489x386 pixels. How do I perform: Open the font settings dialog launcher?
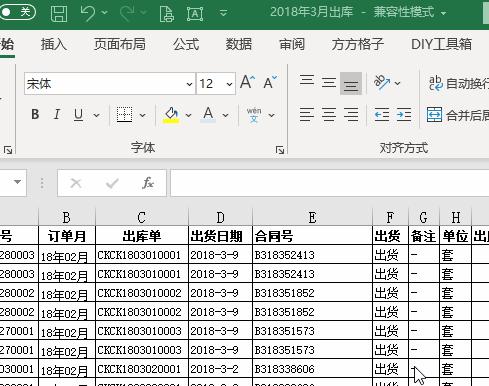point(280,150)
